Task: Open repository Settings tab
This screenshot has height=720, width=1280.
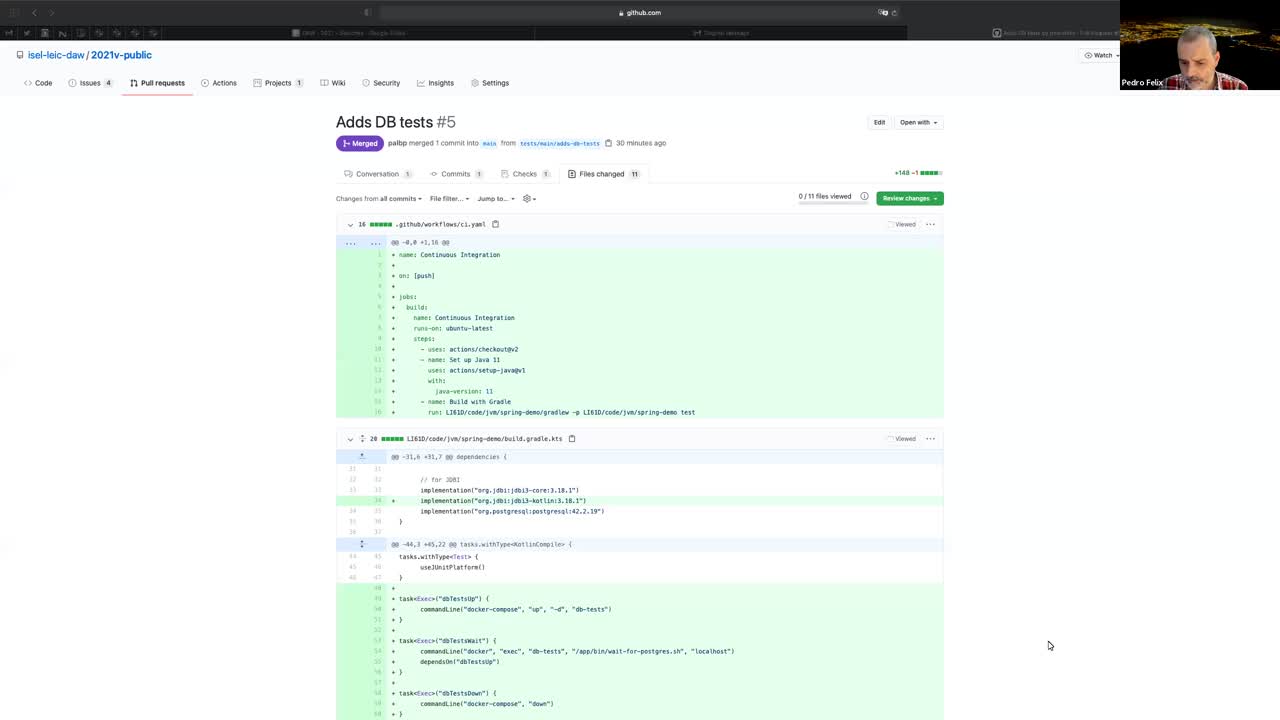Action: click(490, 83)
